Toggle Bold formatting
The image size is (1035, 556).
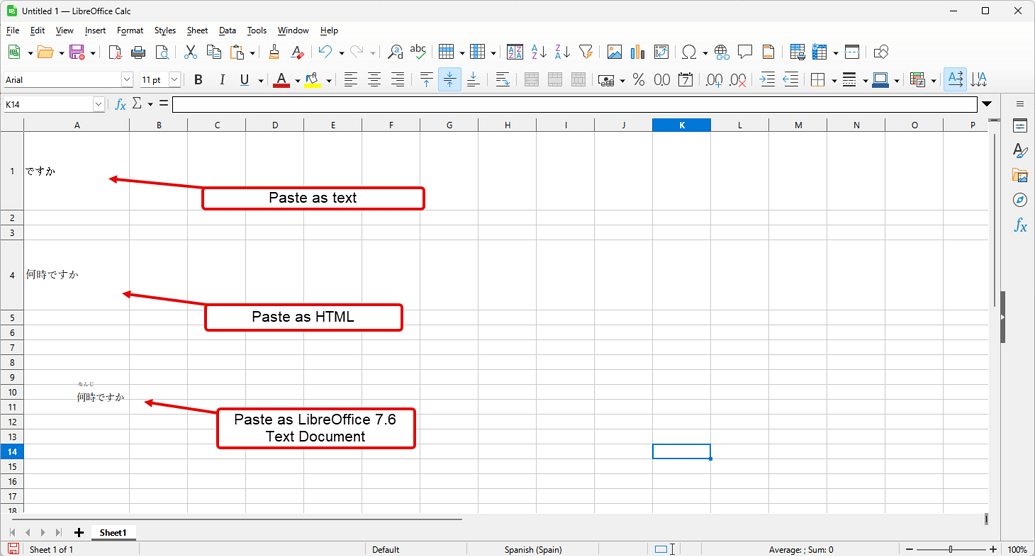click(x=198, y=80)
